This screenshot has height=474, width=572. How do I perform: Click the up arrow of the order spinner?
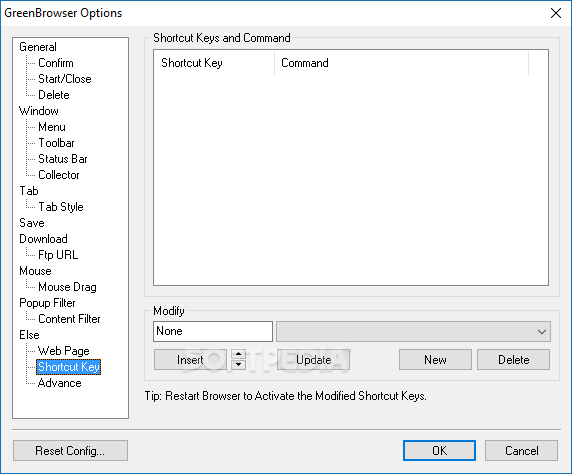pos(238,354)
